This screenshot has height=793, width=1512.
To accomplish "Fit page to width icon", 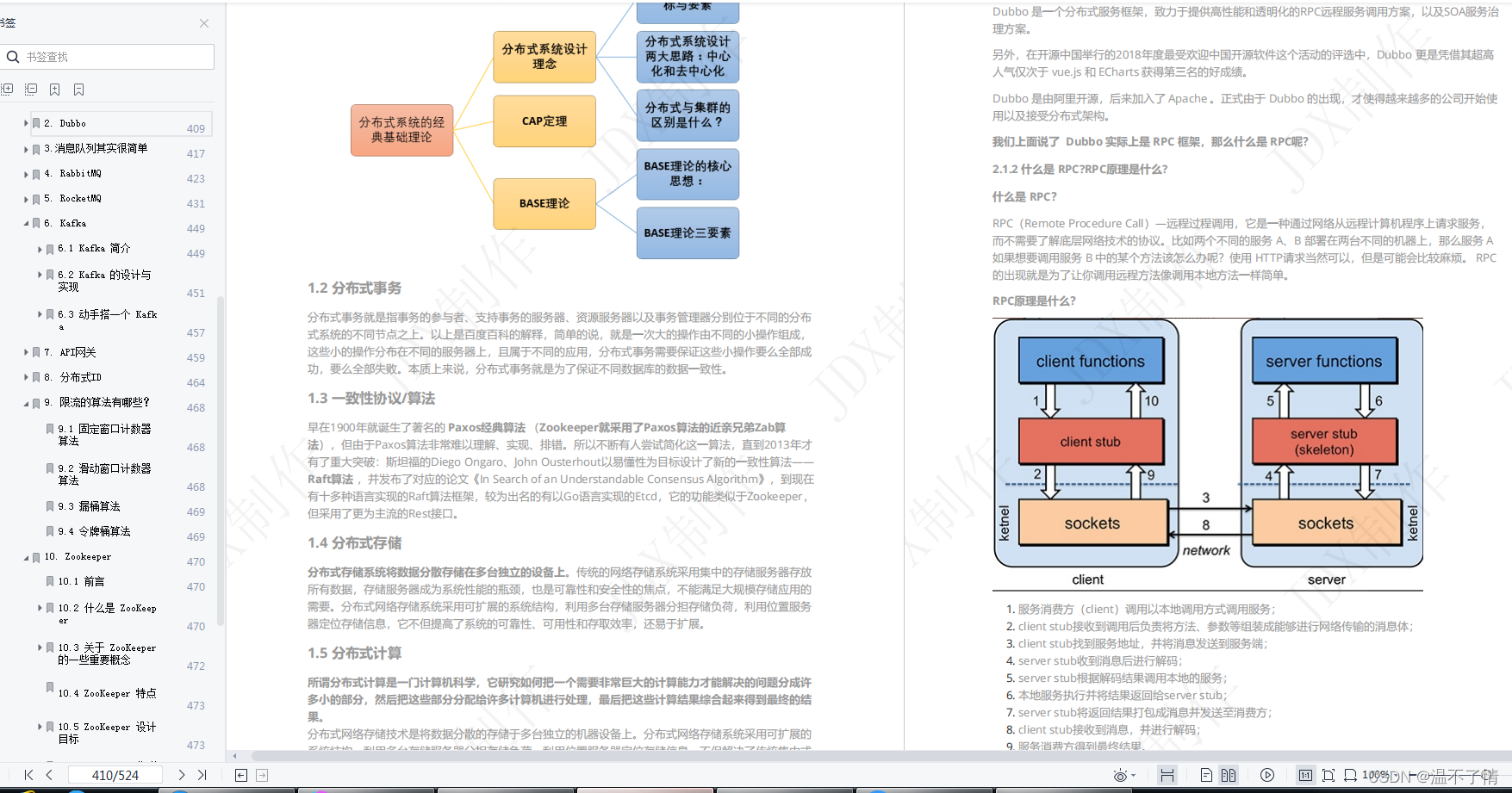I will click(1350, 775).
